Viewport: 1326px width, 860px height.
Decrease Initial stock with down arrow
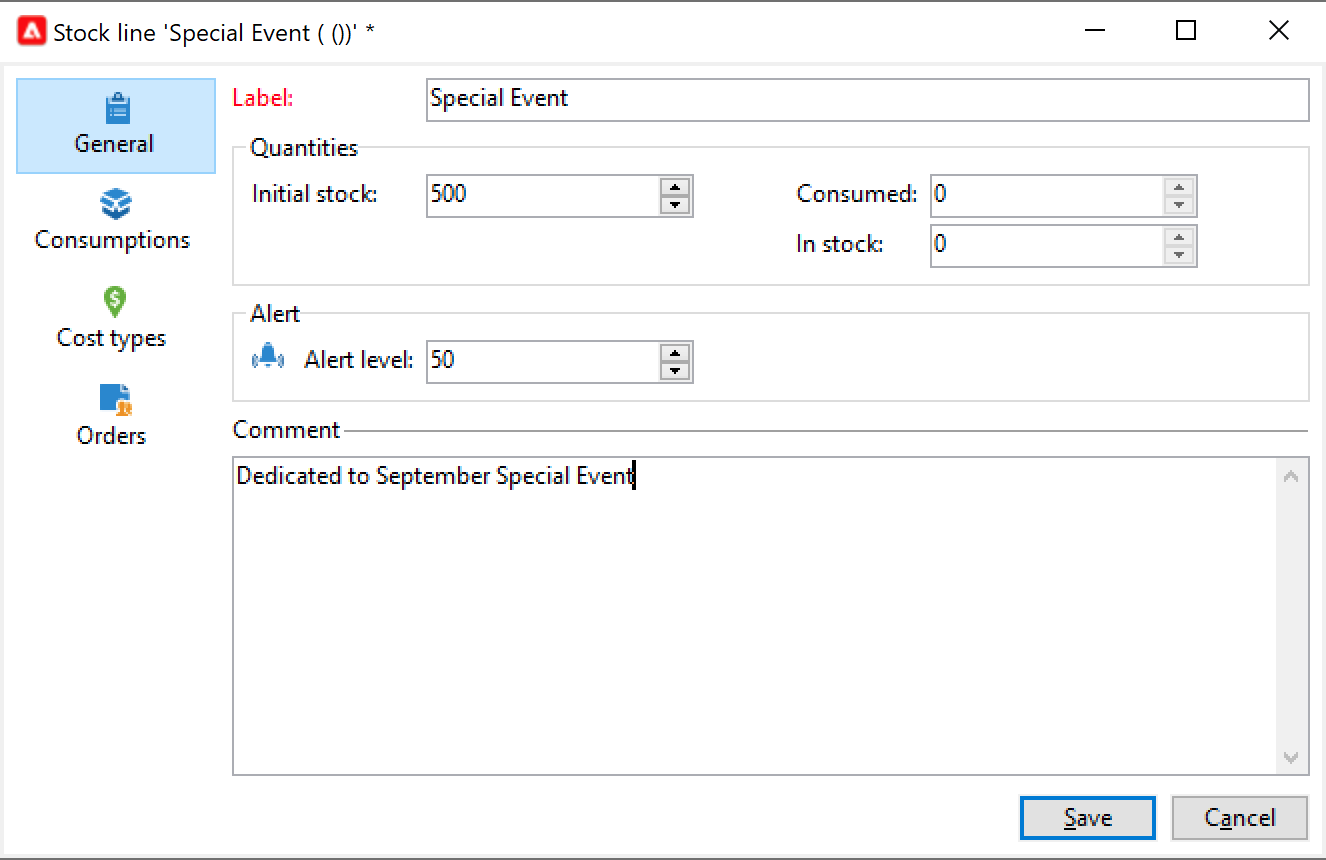(676, 204)
